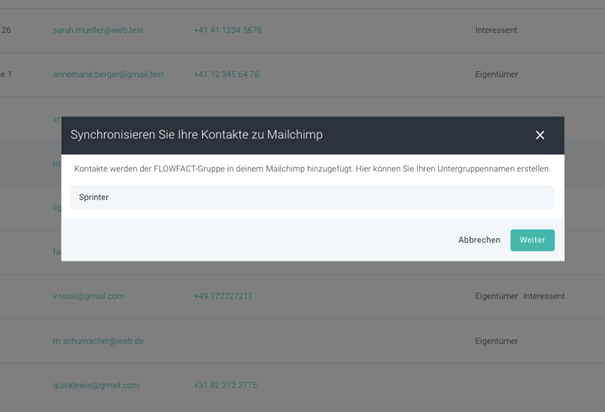Viewport: 605px width, 412px height.
Task: Open email link quicklewis@gmail.com
Action: pos(96,385)
